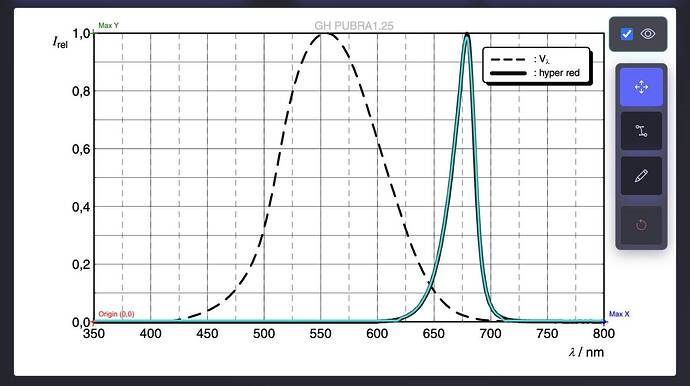This screenshot has width=690, height=386.
Task: Click the x-axis label 800
Action: coord(604,334)
